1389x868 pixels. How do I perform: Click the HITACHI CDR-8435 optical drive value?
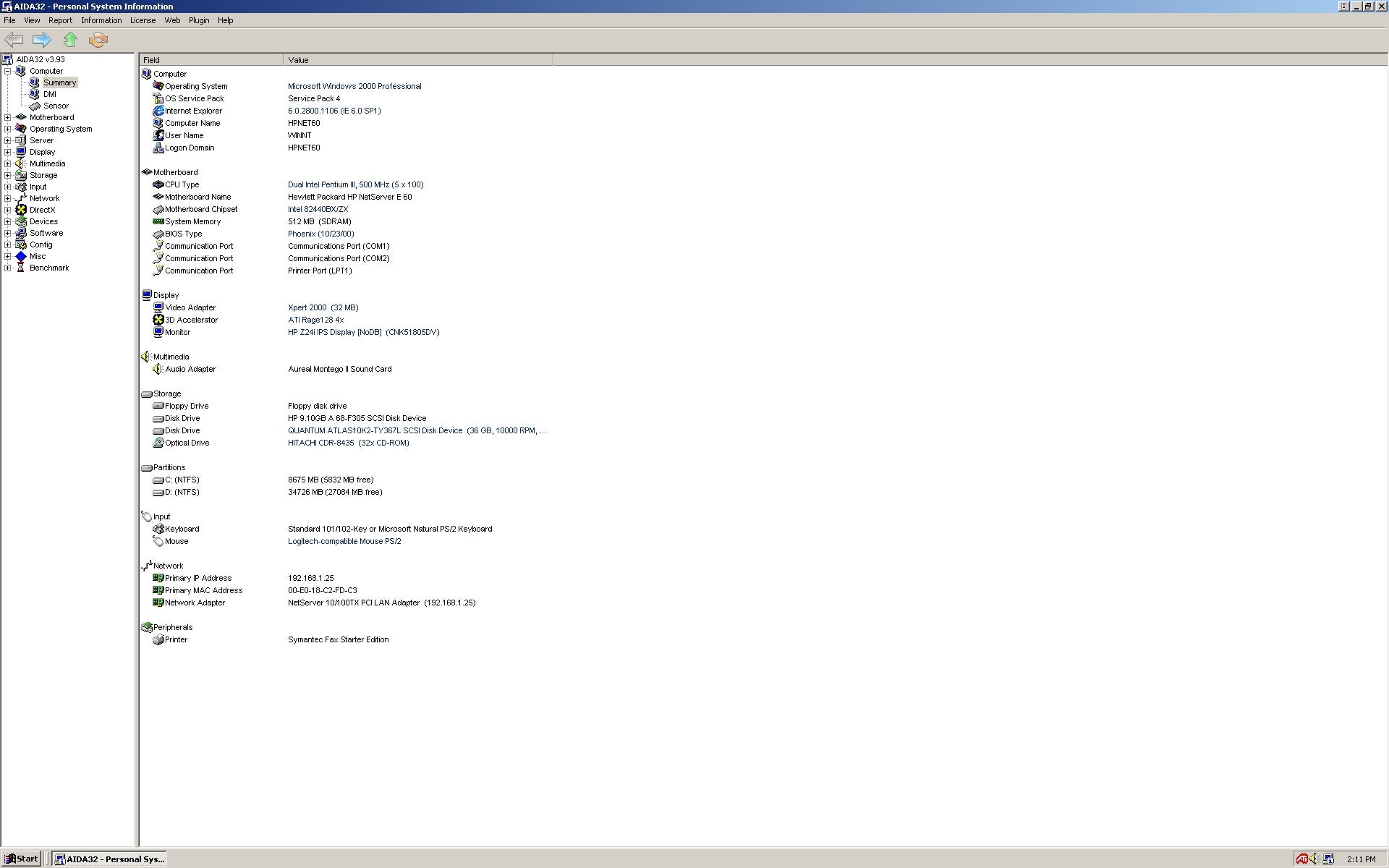click(349, 443)
